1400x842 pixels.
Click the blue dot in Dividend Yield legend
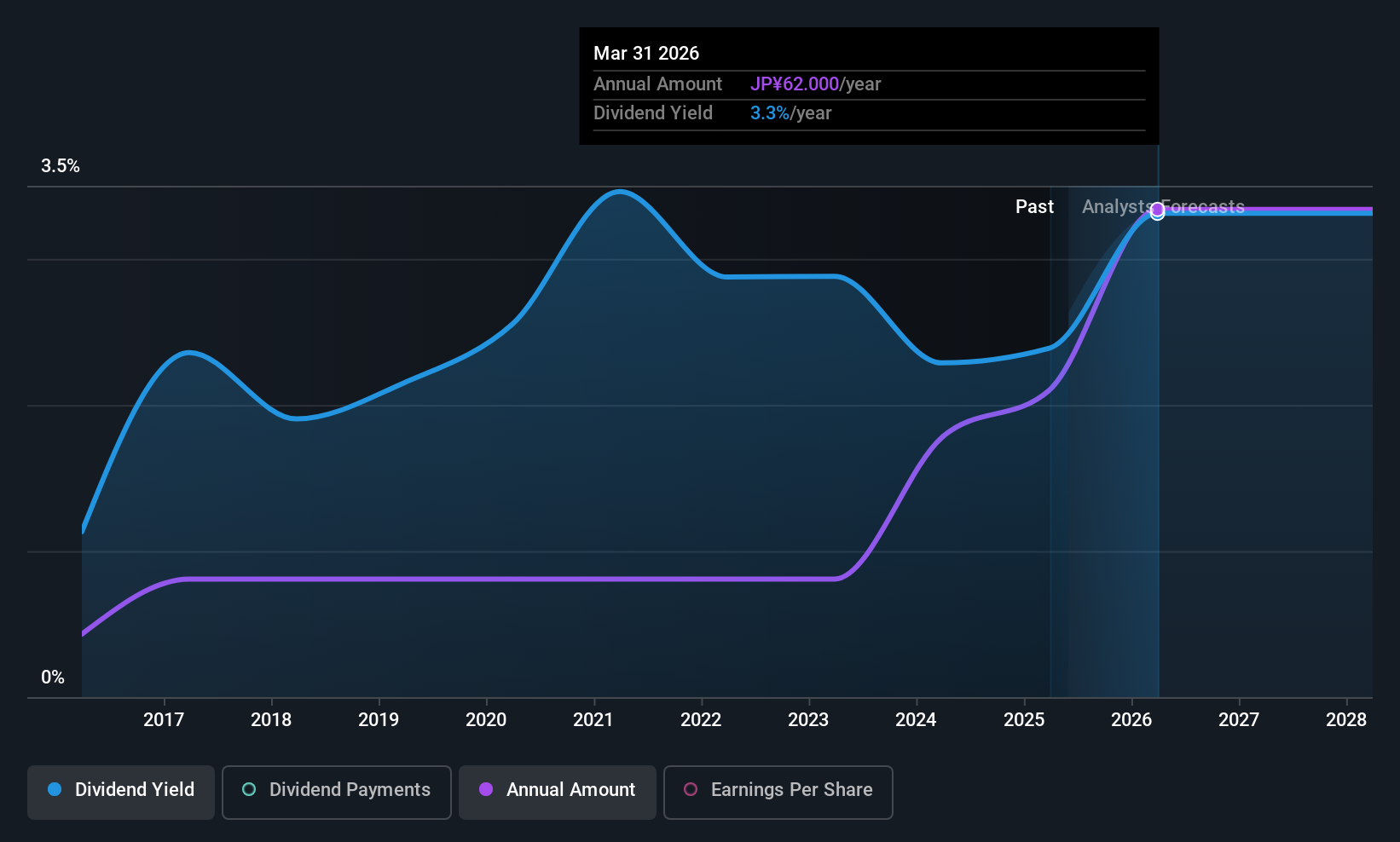click(55, 789)
